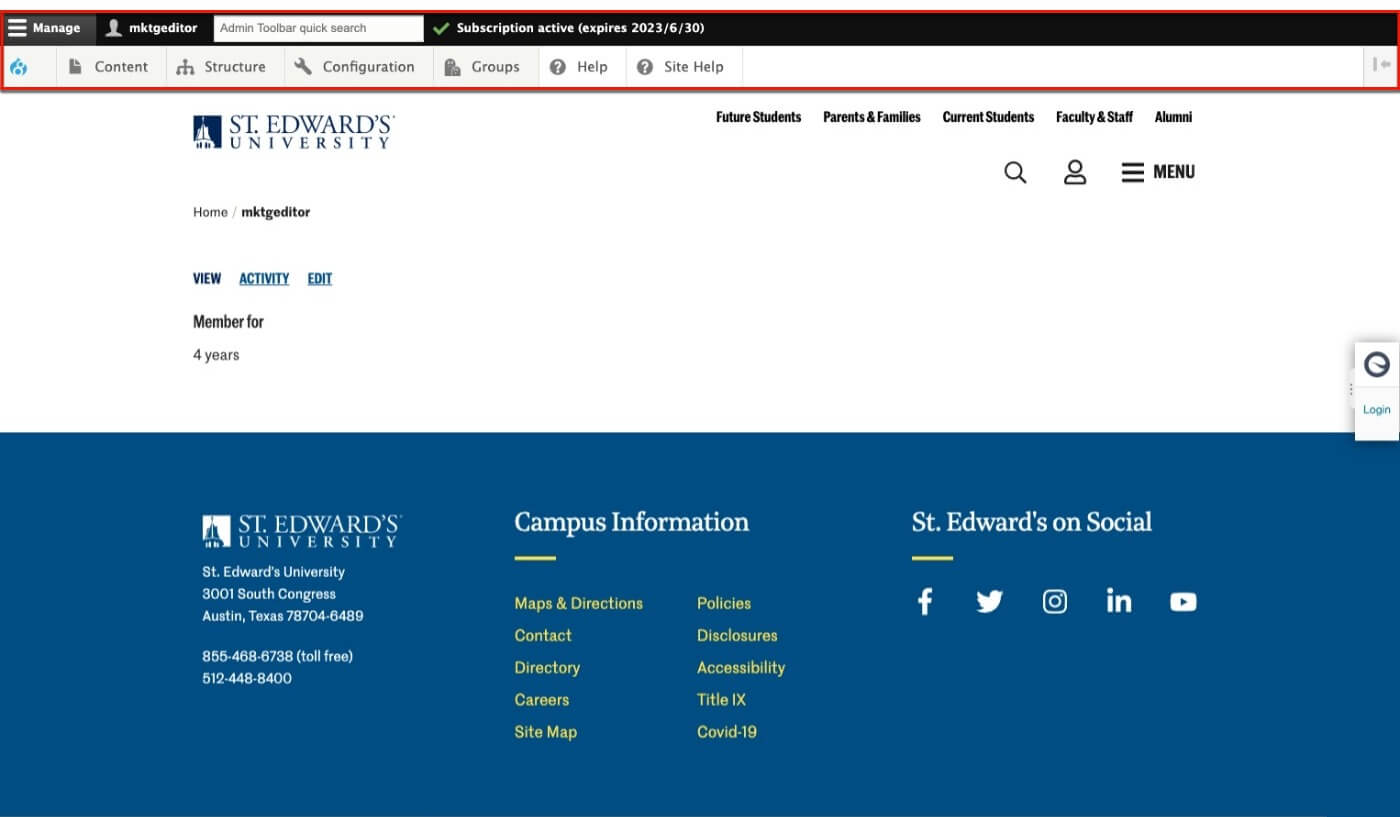Toggle the Manage admin toolbar tray
1400x817 pixels.
coord(45,28)
